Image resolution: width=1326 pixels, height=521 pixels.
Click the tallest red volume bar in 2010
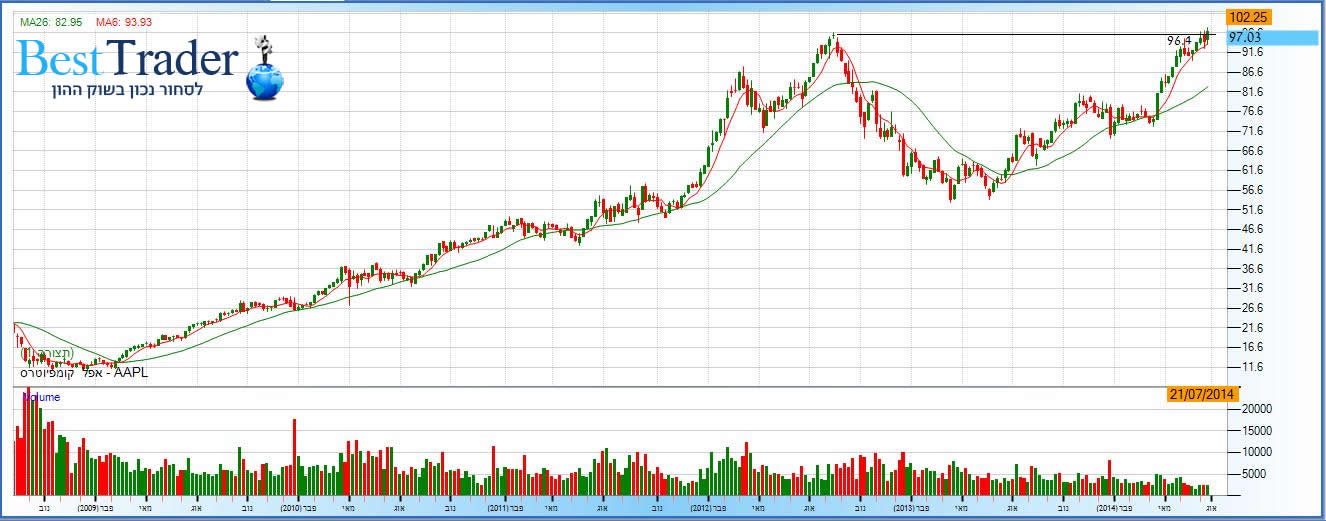pos(294,456)
